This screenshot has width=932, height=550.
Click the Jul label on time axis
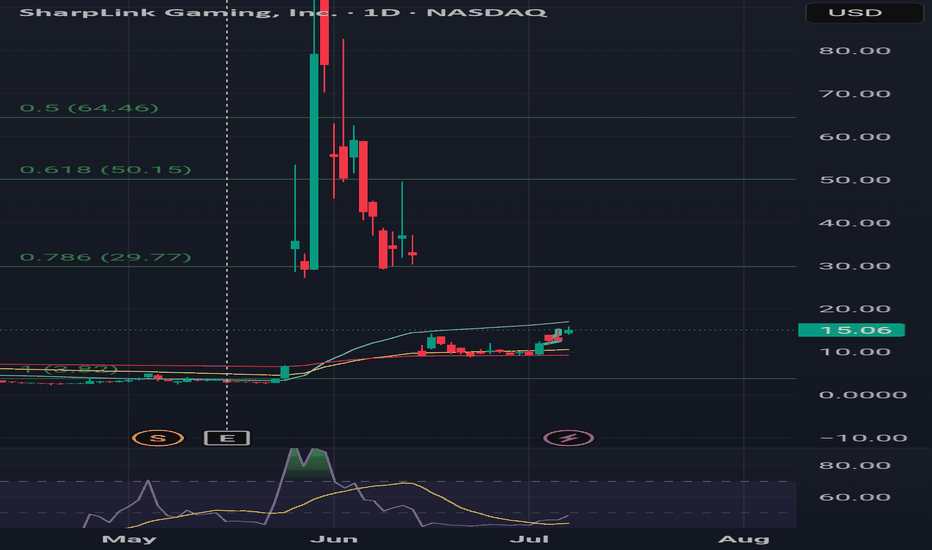(529, 539)
